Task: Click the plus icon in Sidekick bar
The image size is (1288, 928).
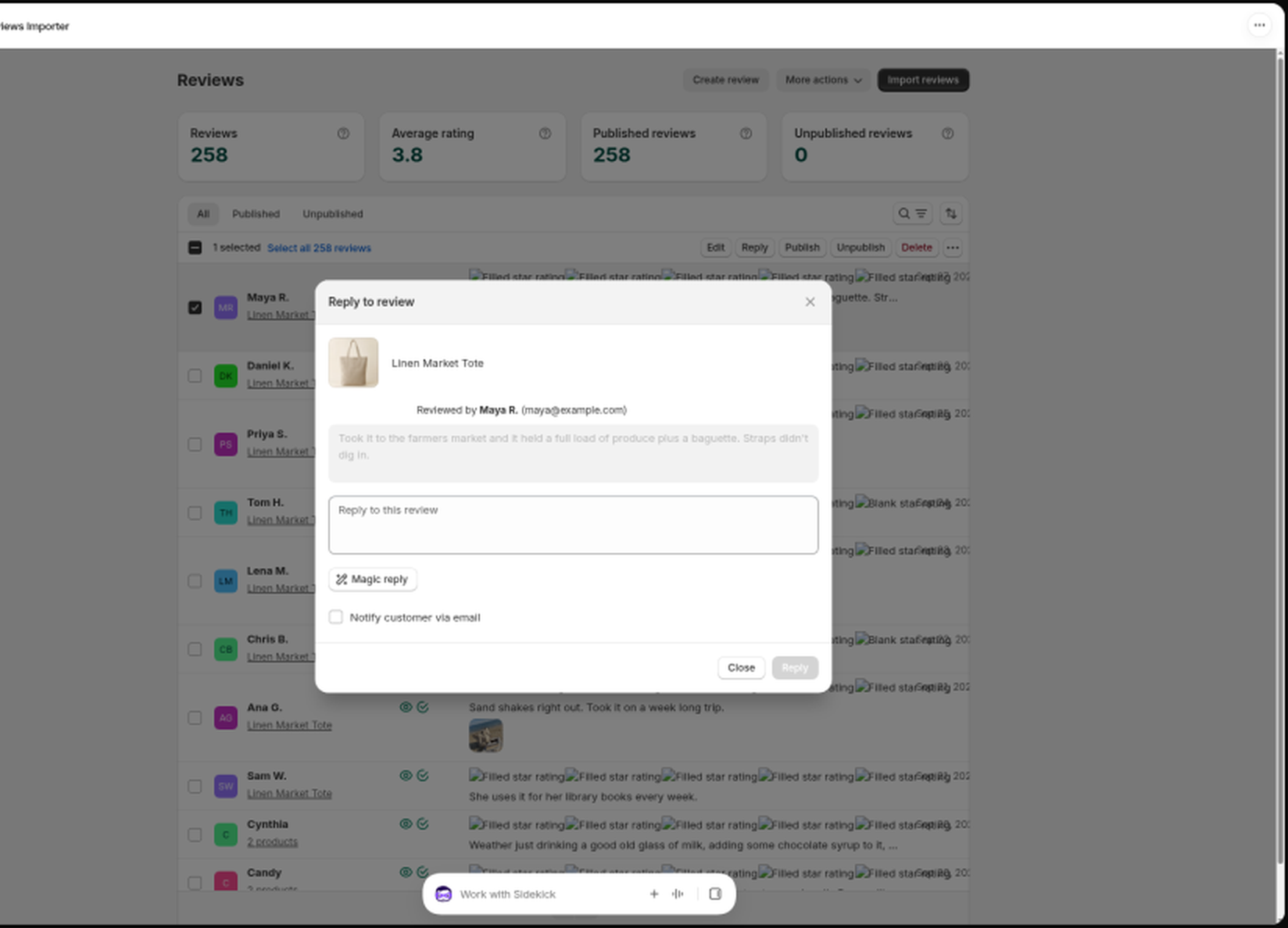Action: coord(654,894)
